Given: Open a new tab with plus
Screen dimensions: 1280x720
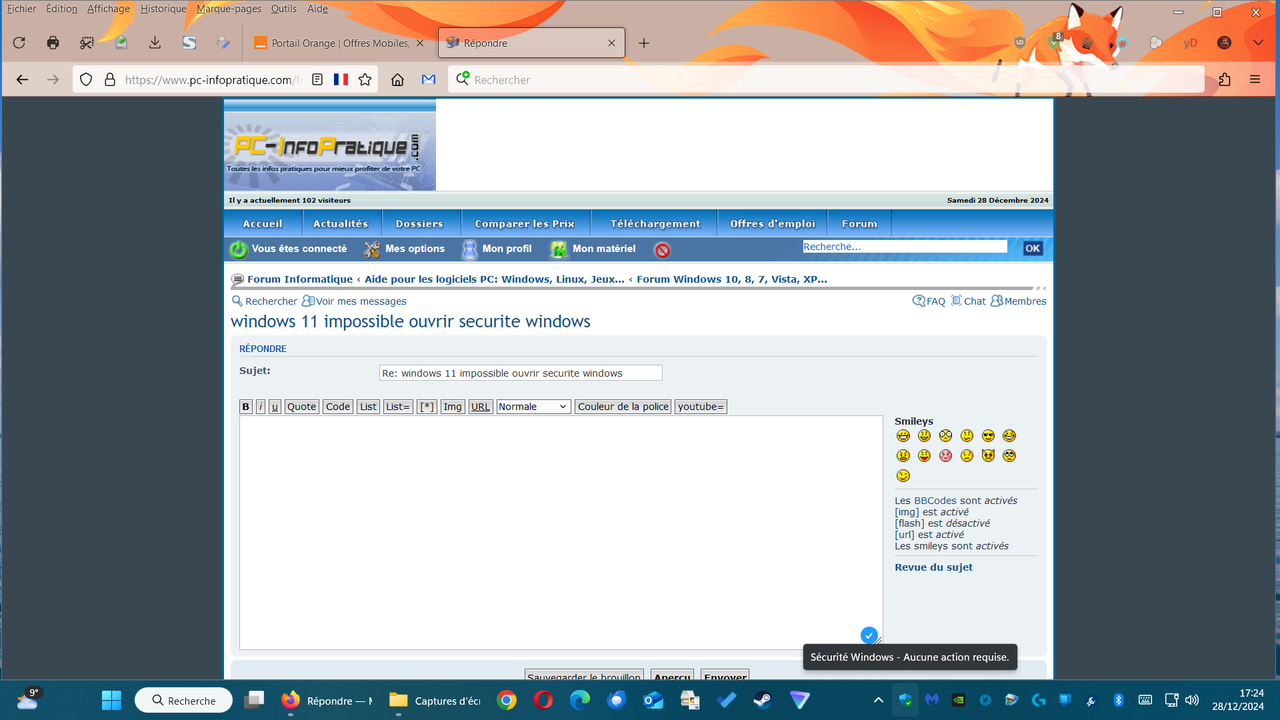Looking at the screenshot, I should tap(644, 43).
